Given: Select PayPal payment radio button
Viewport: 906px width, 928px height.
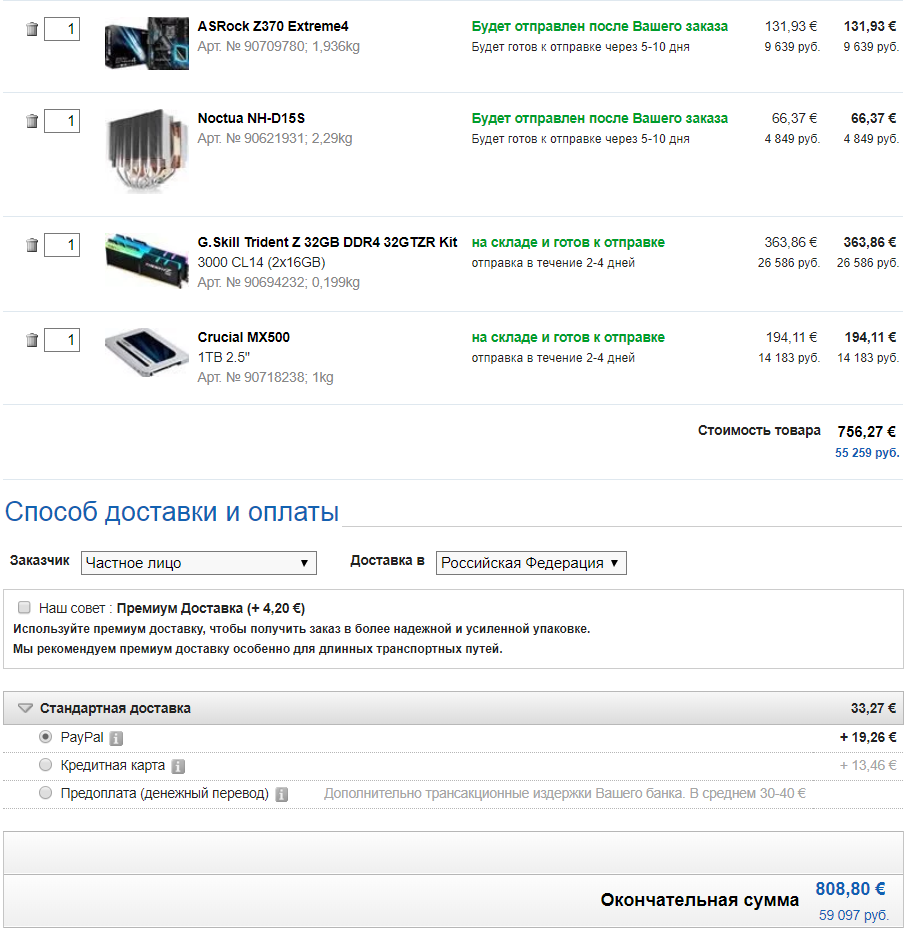Looking at the screenshot, I should (45, 737).
